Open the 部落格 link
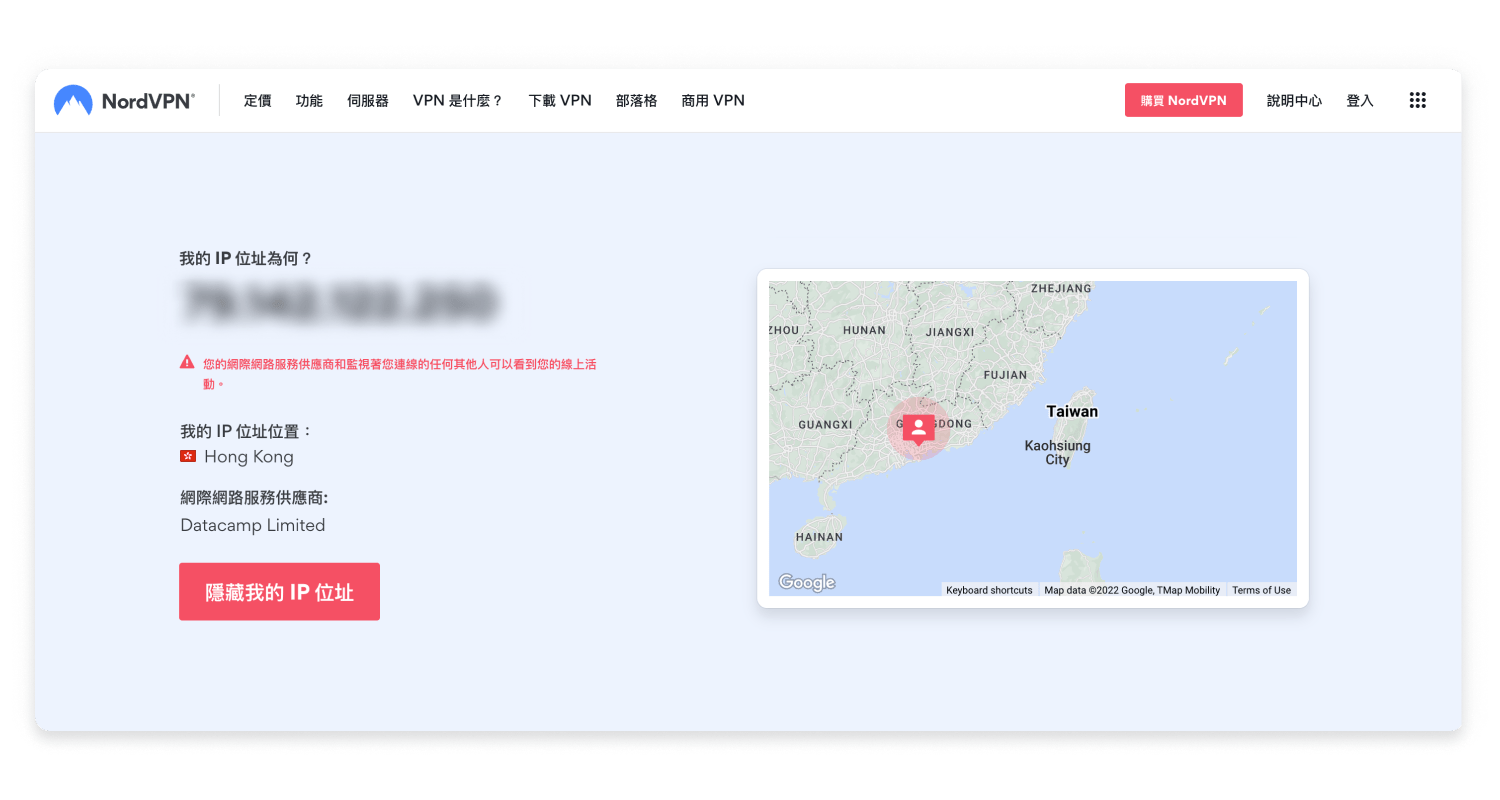The image size is (1500, 800). [637, 100]
